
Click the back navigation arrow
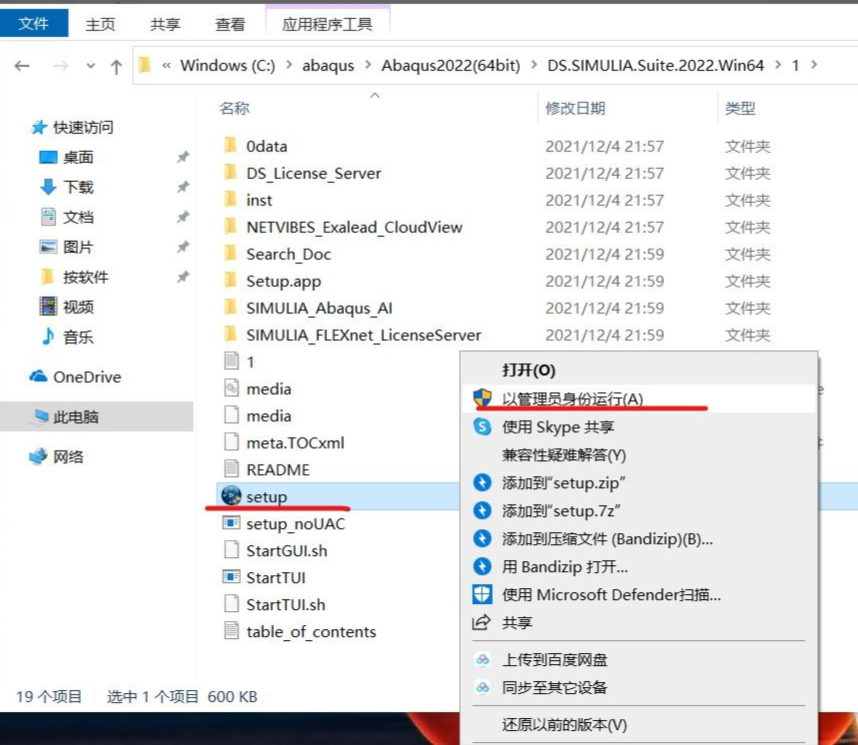(x=22, y=66)
